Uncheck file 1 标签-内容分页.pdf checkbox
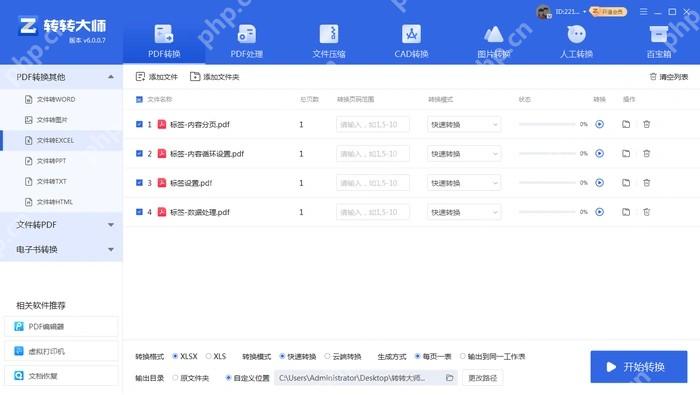This screenshot has width=700, height=395. [139, 124]
